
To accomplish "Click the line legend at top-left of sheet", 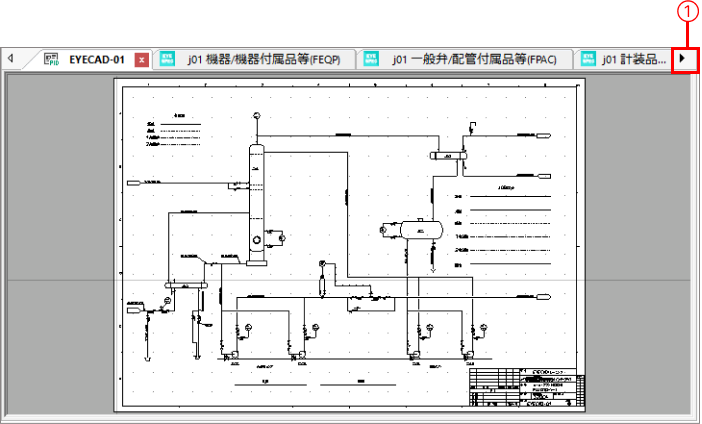I will click(177, 130).
